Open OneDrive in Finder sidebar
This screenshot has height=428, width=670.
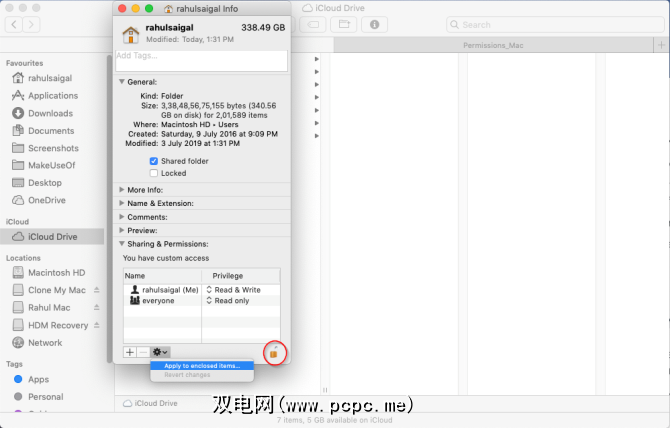click(39, 200)
